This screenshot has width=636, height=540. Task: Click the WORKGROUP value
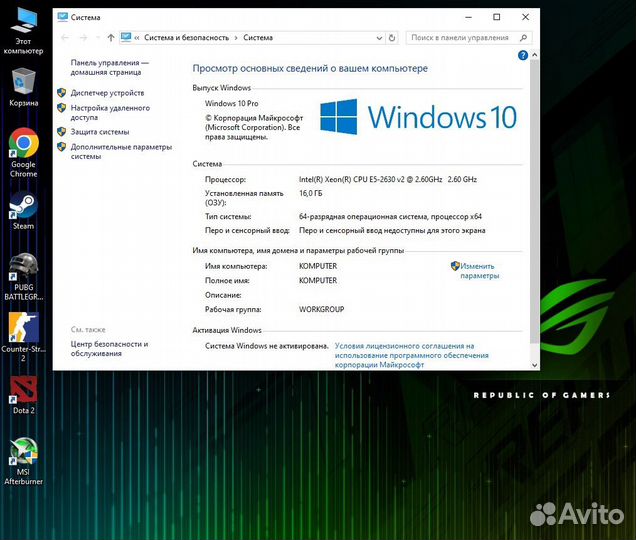pyautogui.click(x=322, y=309)
